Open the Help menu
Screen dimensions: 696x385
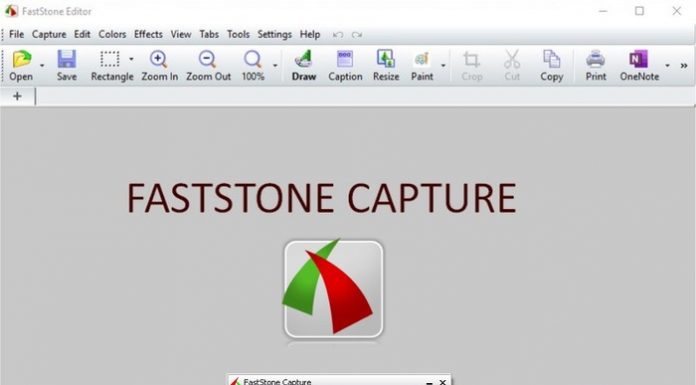coord(310,34)
